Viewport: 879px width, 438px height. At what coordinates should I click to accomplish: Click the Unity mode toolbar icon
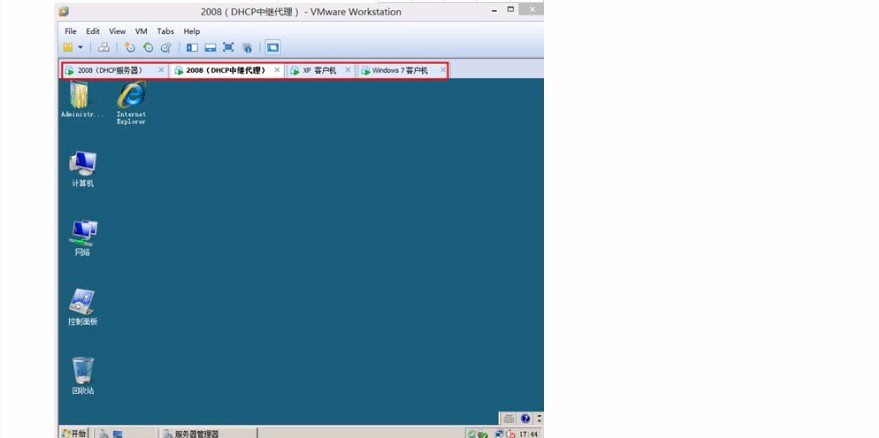247,48
